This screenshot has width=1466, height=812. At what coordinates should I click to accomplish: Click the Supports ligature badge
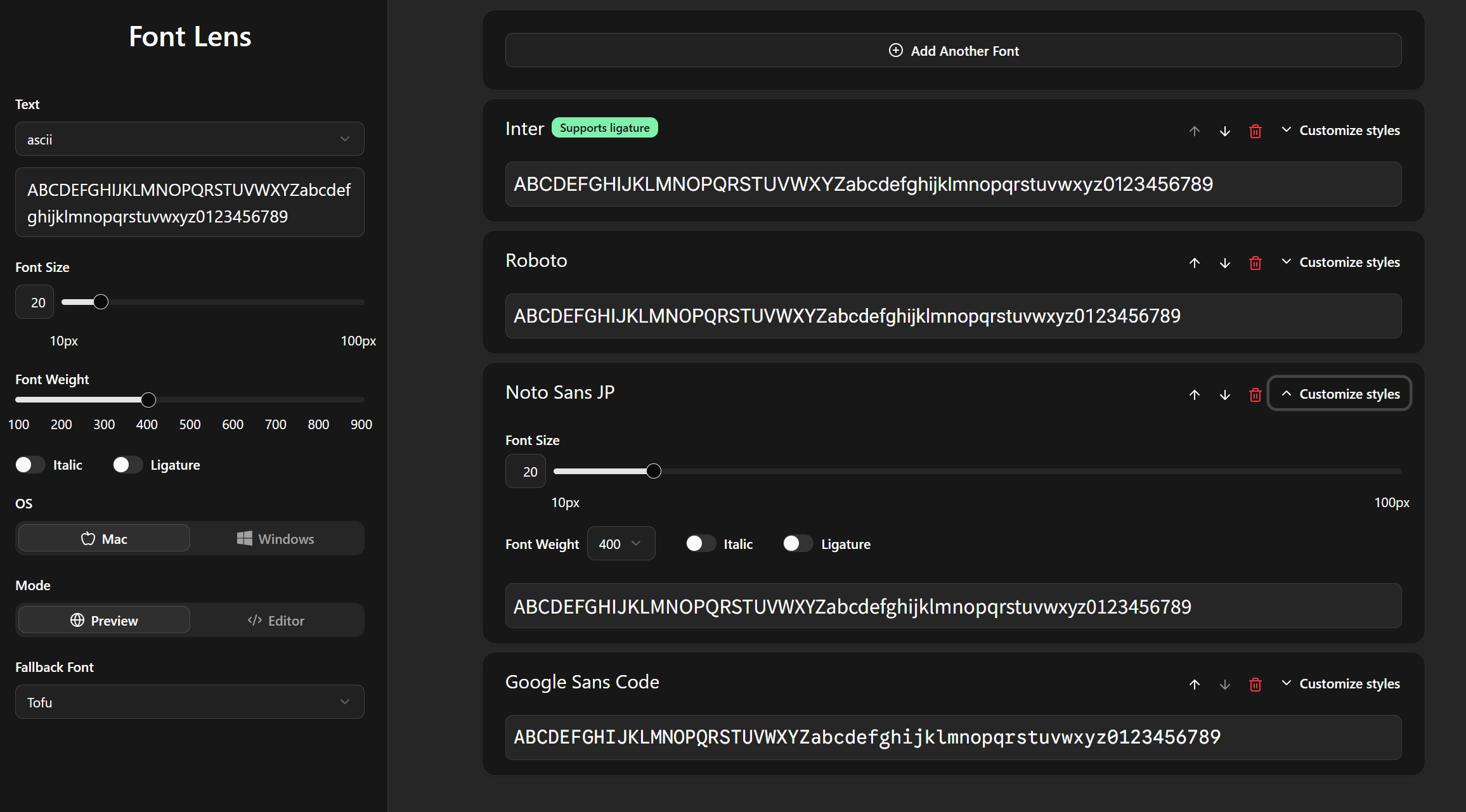pyautogui.click(x=604, y=127)
